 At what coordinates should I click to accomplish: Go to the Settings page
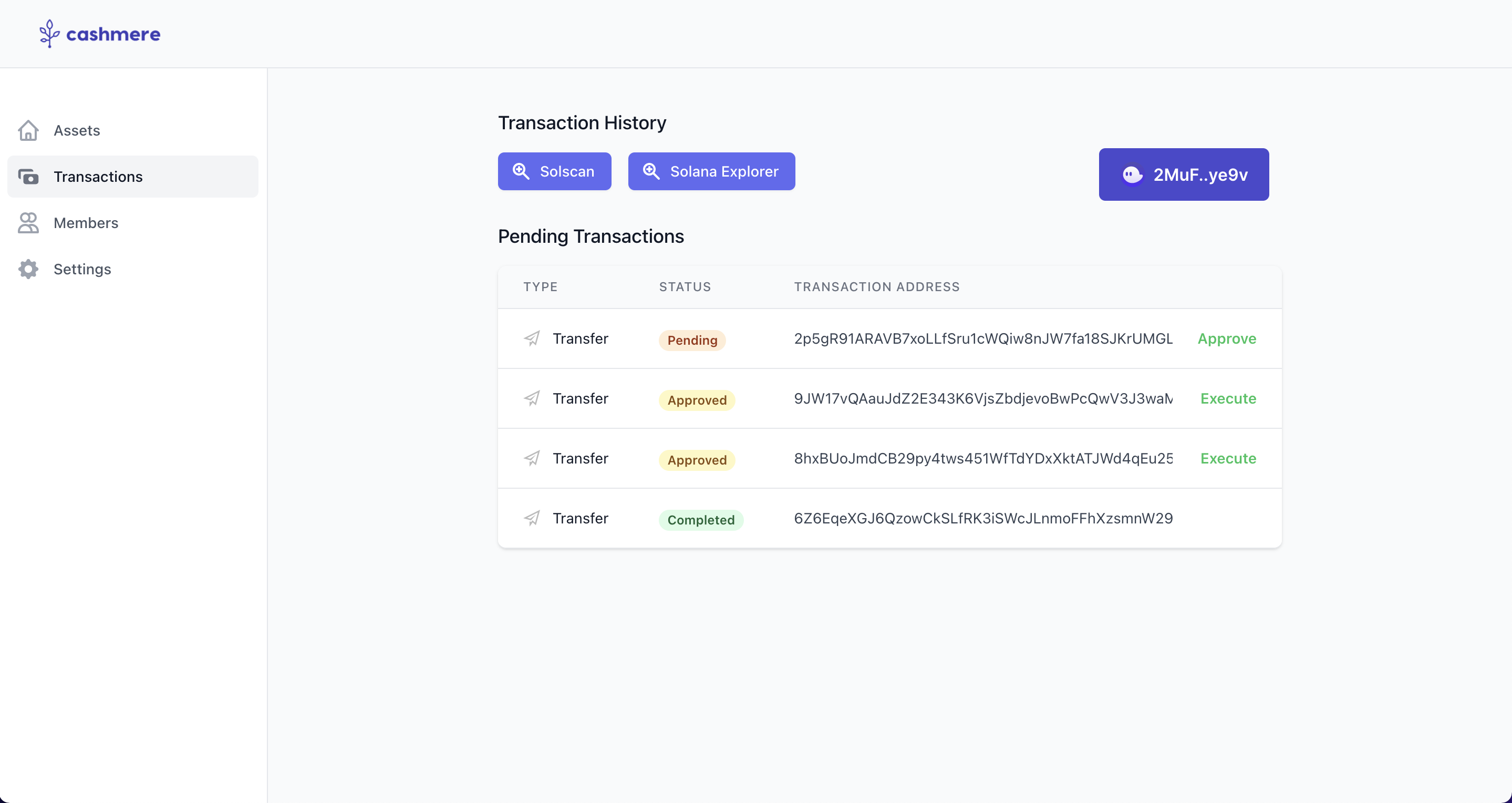coord(82,269)
